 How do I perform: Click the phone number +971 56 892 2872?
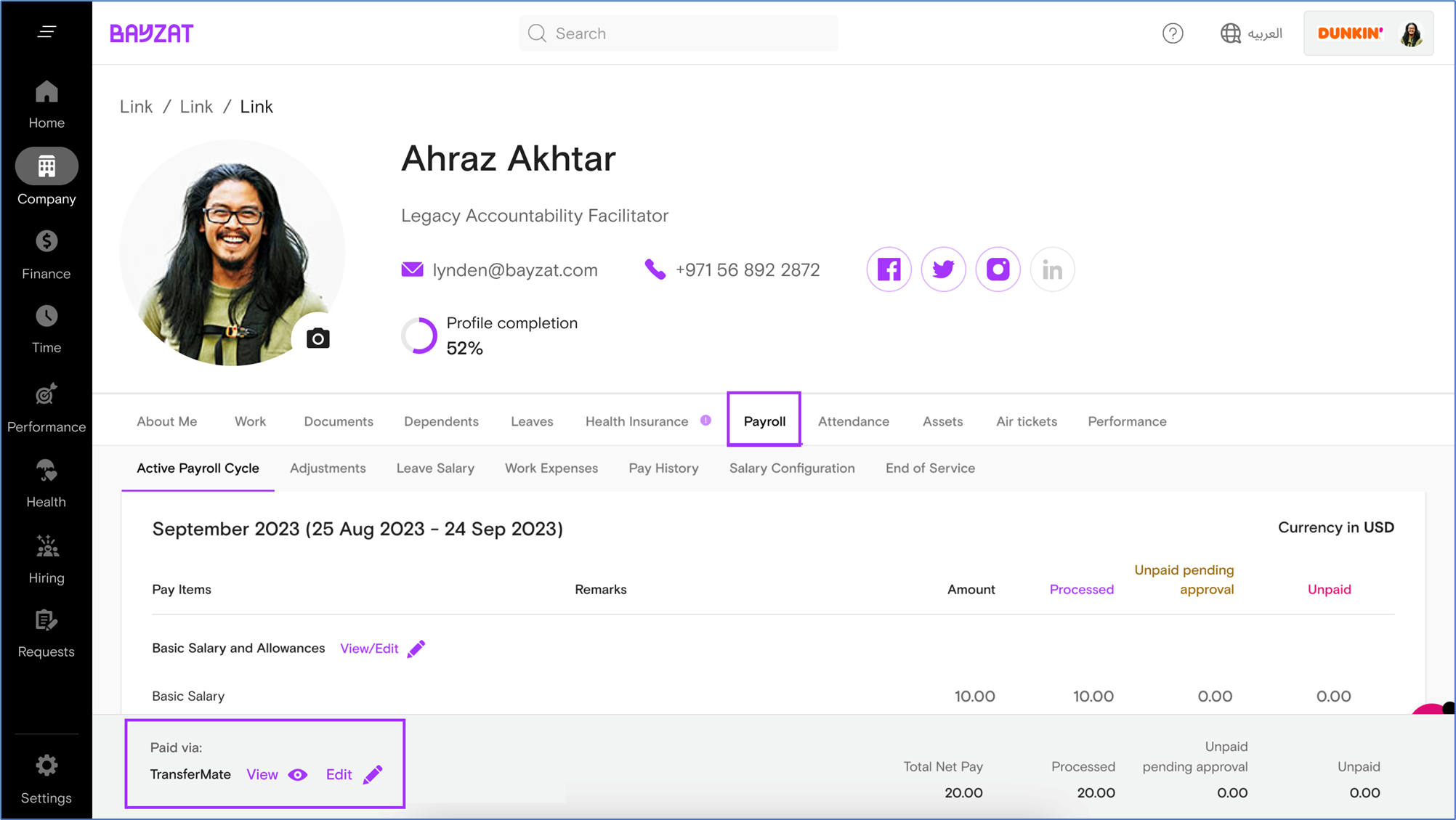pyautogui.click(x=748, y=270)
